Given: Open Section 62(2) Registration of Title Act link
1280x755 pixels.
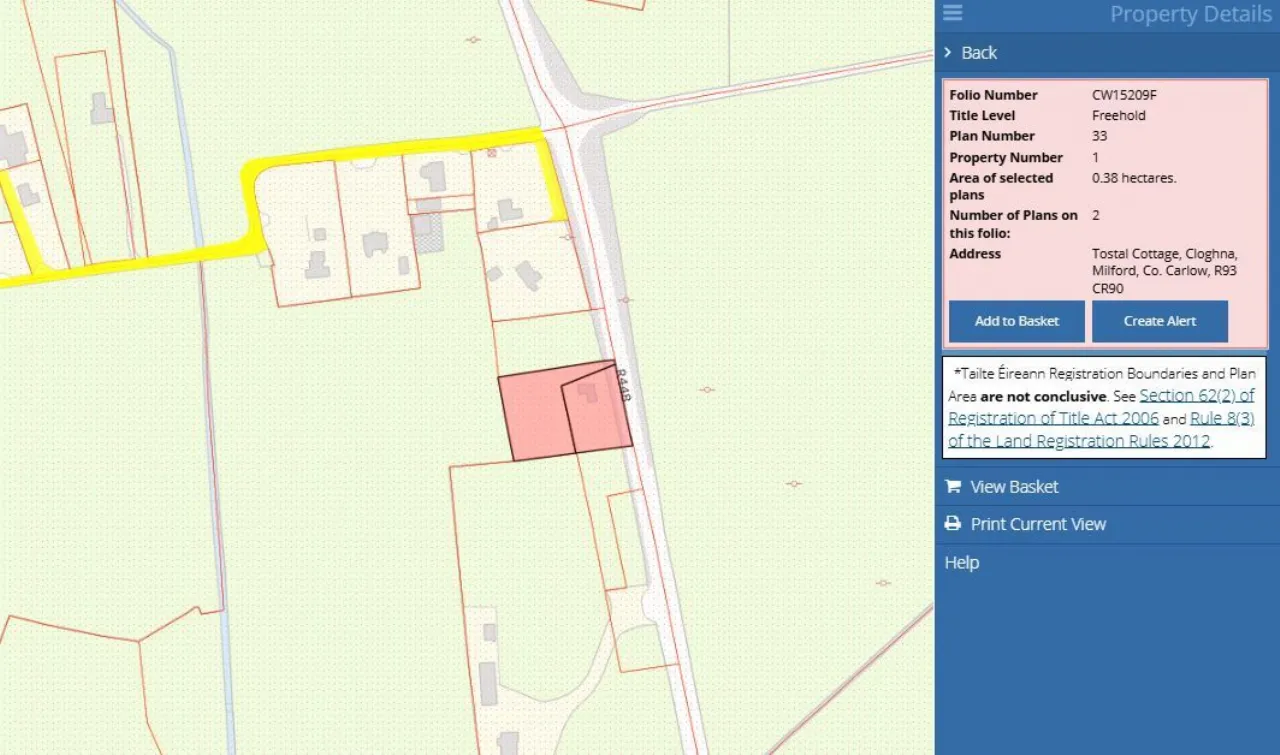Looking at the screenshot, I should click(x=1196, y=396).
